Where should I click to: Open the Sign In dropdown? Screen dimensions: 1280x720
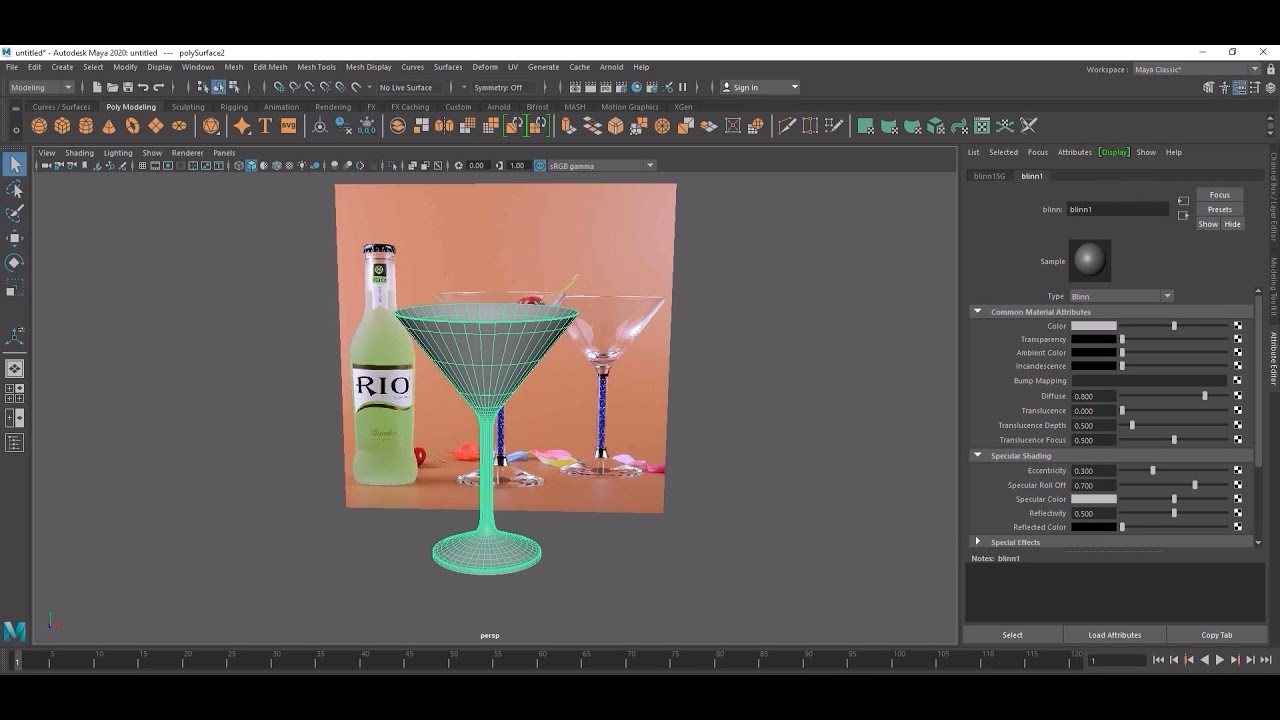761,87
